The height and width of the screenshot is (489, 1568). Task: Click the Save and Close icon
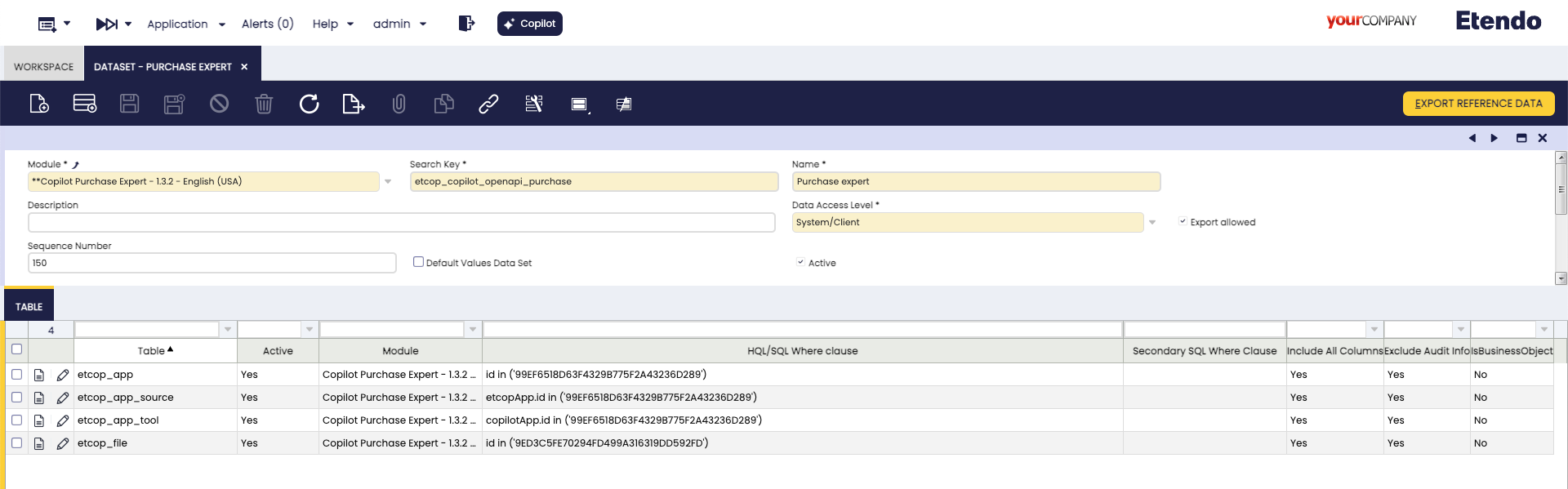click(174, 104)
